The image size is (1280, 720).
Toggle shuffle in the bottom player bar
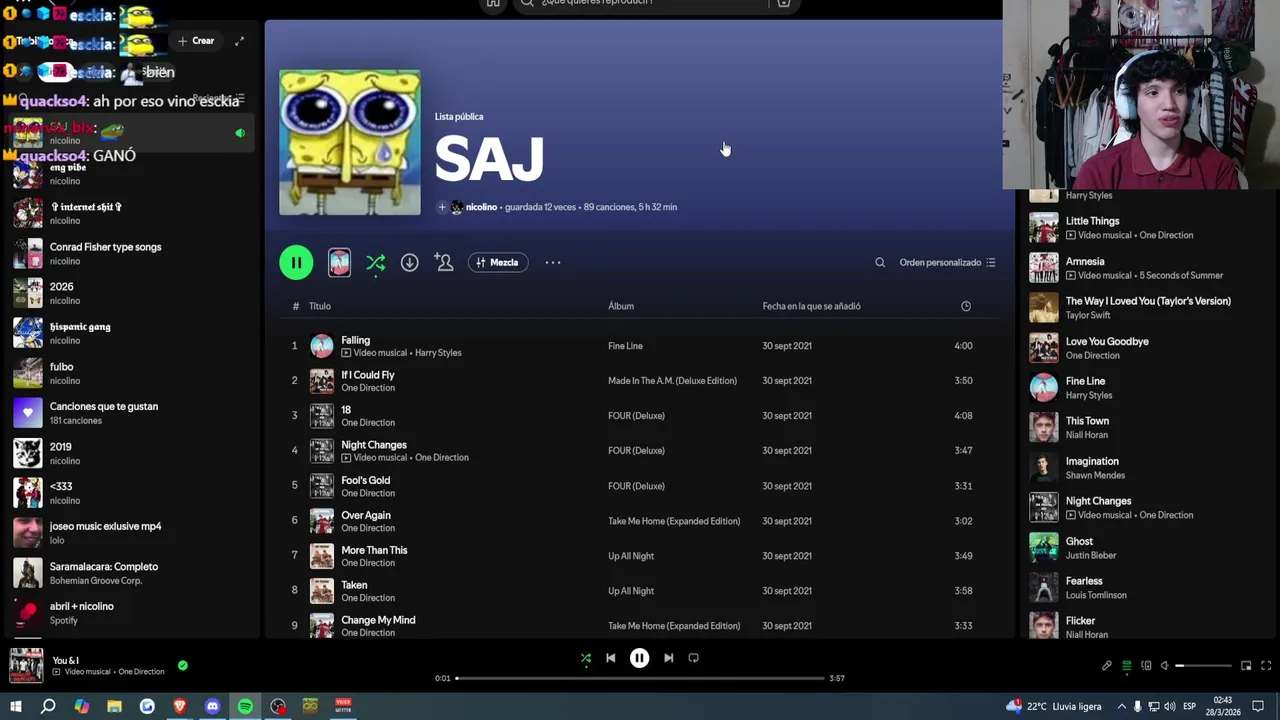(x=586, y=658)
